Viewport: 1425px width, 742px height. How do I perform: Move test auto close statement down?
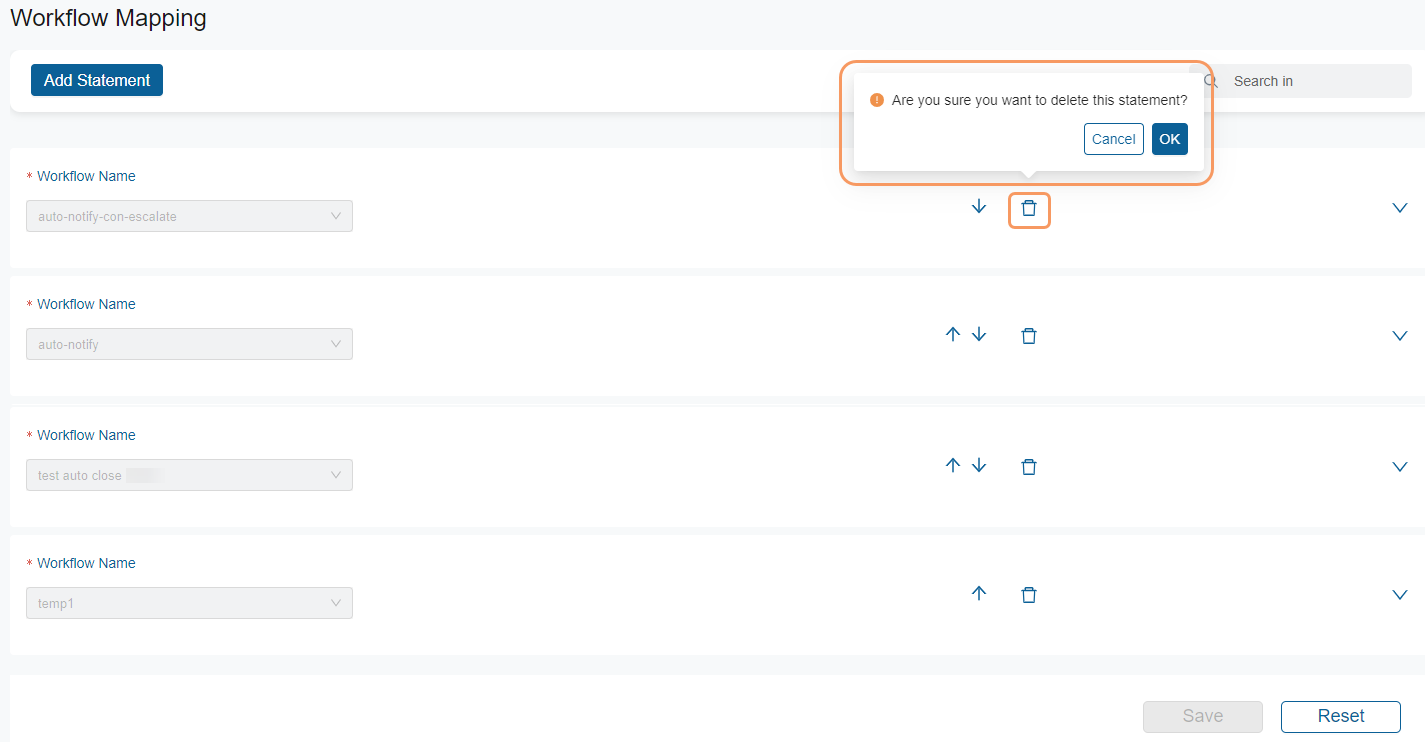(979, 465)
